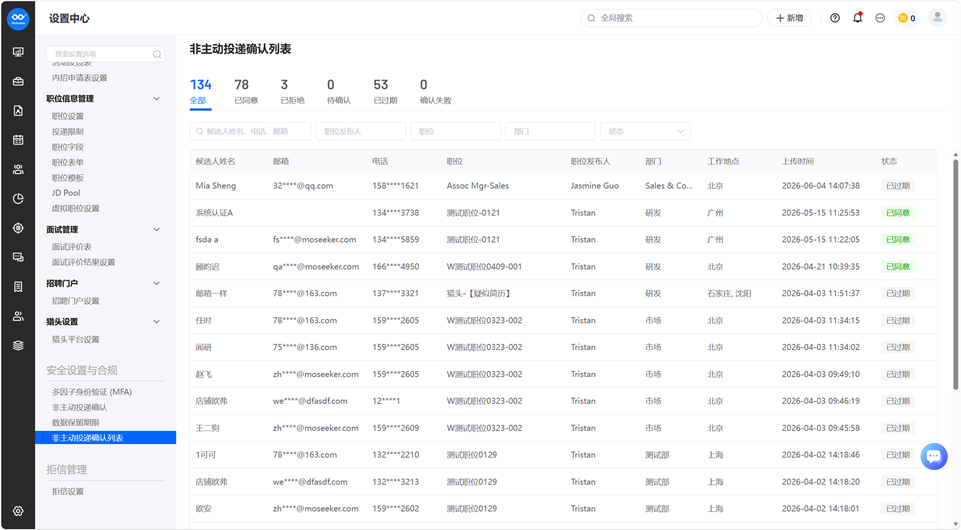Open the calendar icon in left sidebar

[18, 140]
